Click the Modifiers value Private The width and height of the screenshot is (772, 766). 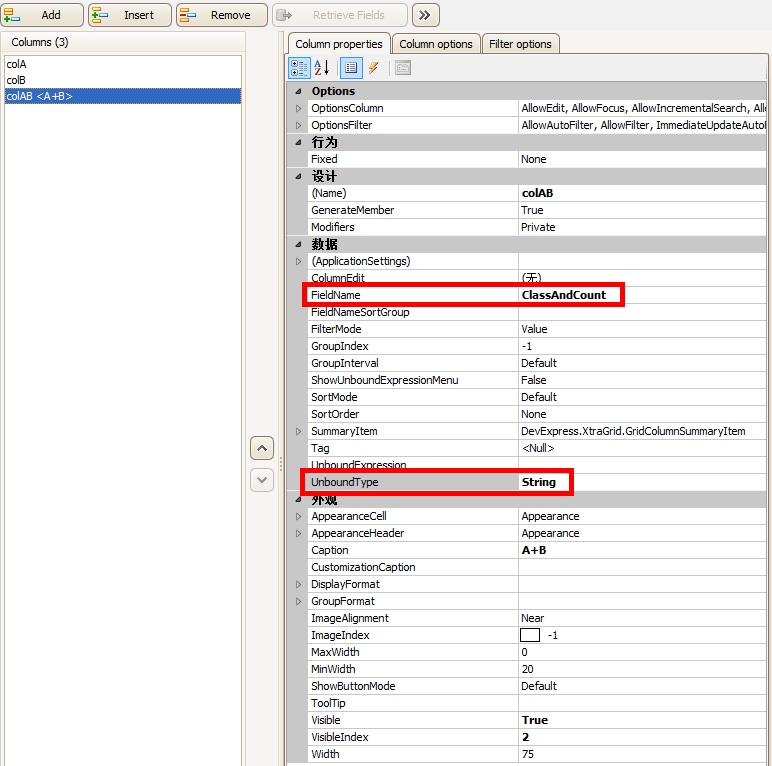pyautogui.click(x=538, y=227)
